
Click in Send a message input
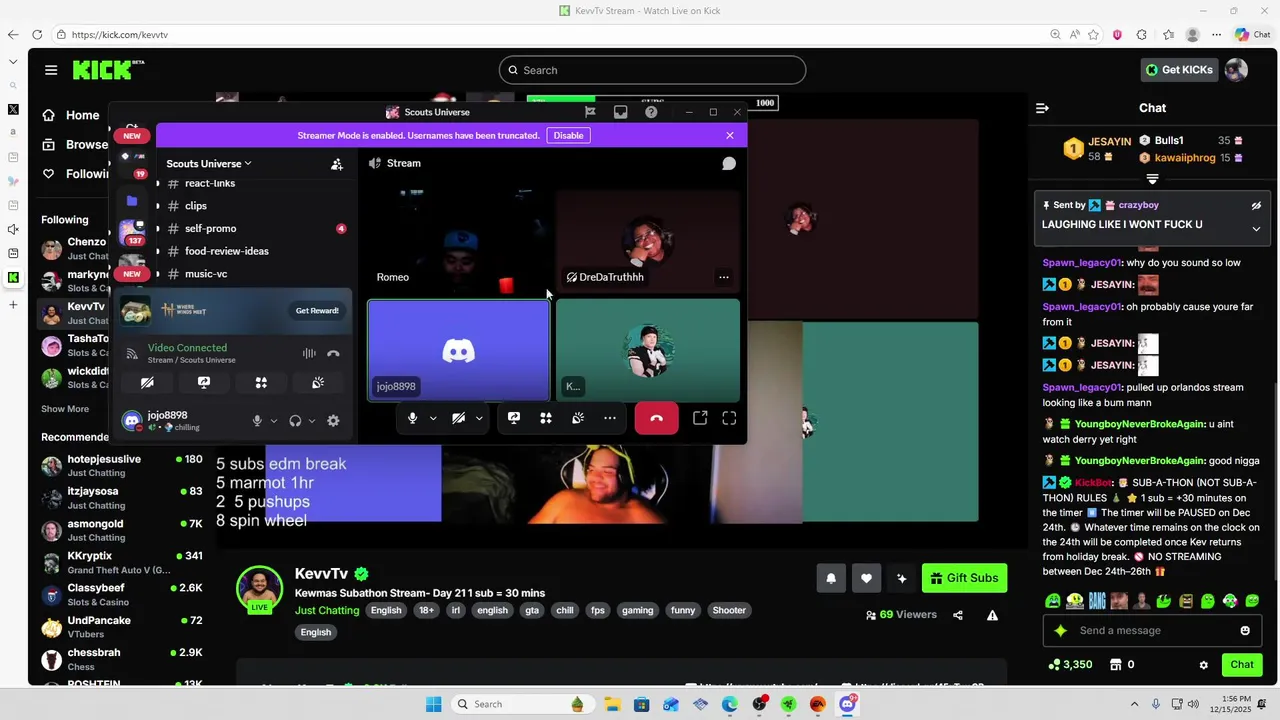(1152, 630)
